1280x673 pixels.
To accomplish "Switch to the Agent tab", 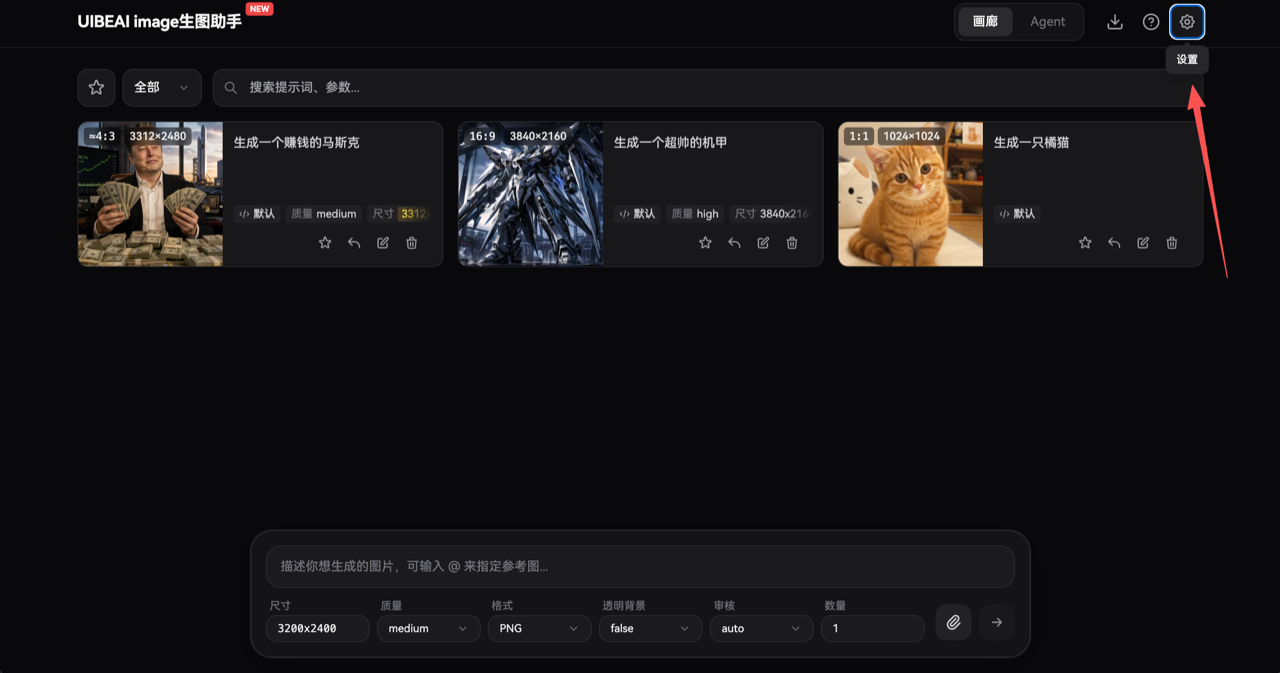I will 1047,22.
